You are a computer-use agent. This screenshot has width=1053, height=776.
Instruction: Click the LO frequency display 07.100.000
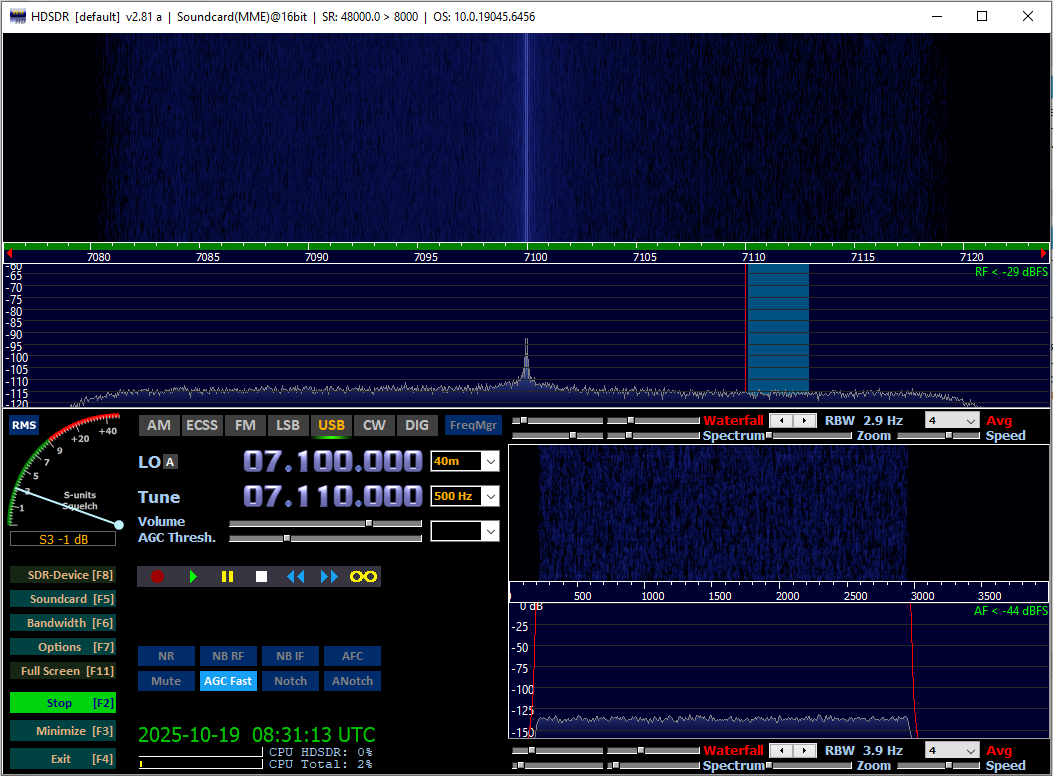click(332, 461)
